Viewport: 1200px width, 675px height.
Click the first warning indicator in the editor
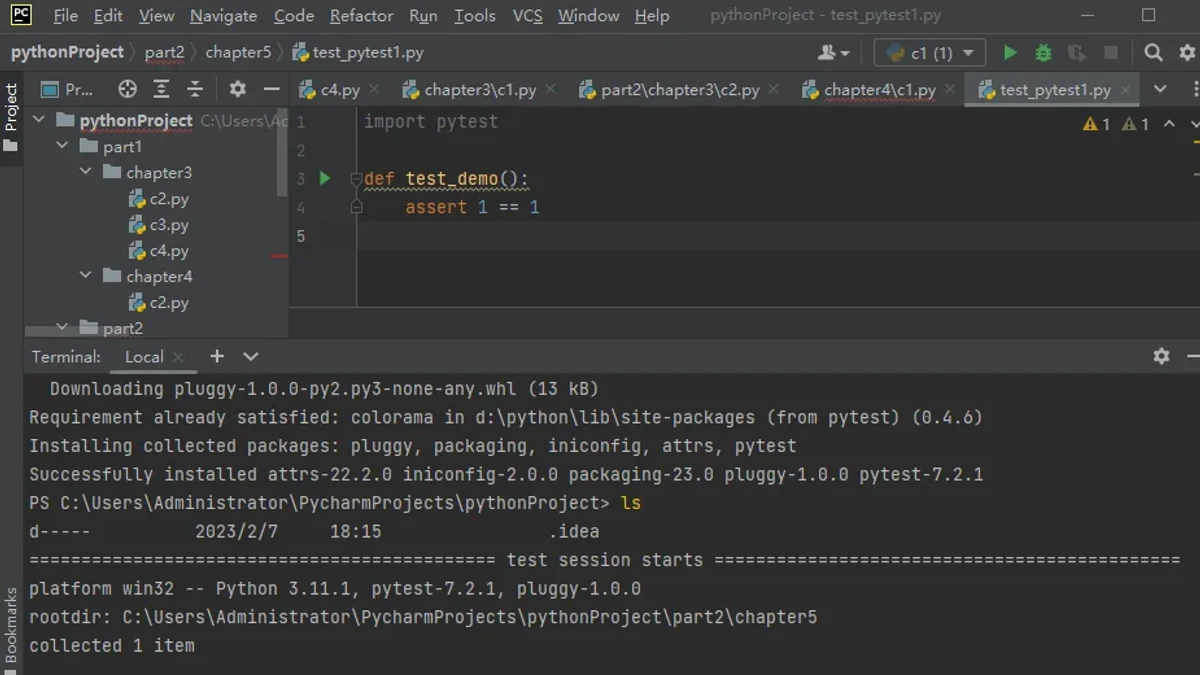point(1096,124)
